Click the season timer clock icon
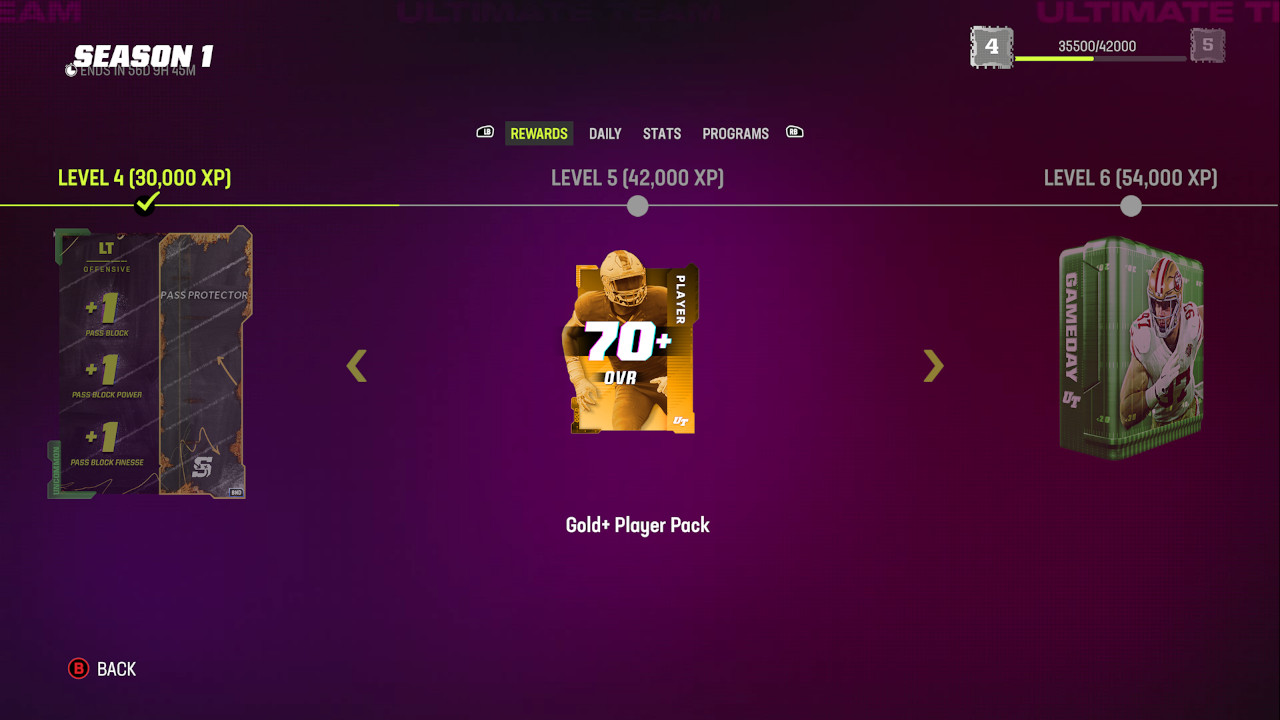1280x720 pixels. point(71,71)
